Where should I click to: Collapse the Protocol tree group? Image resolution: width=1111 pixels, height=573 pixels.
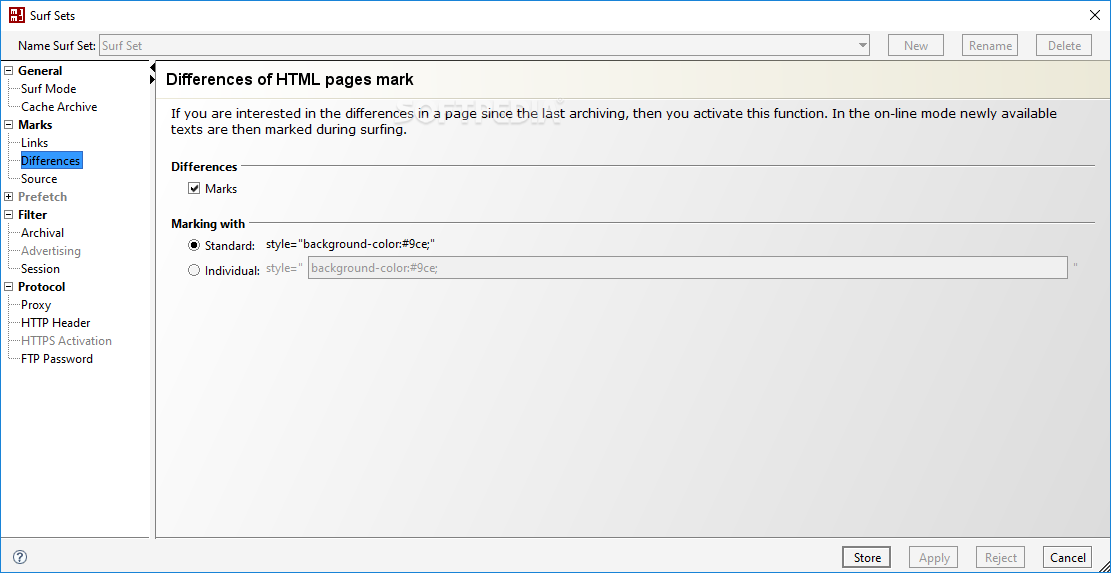point(9,287)
